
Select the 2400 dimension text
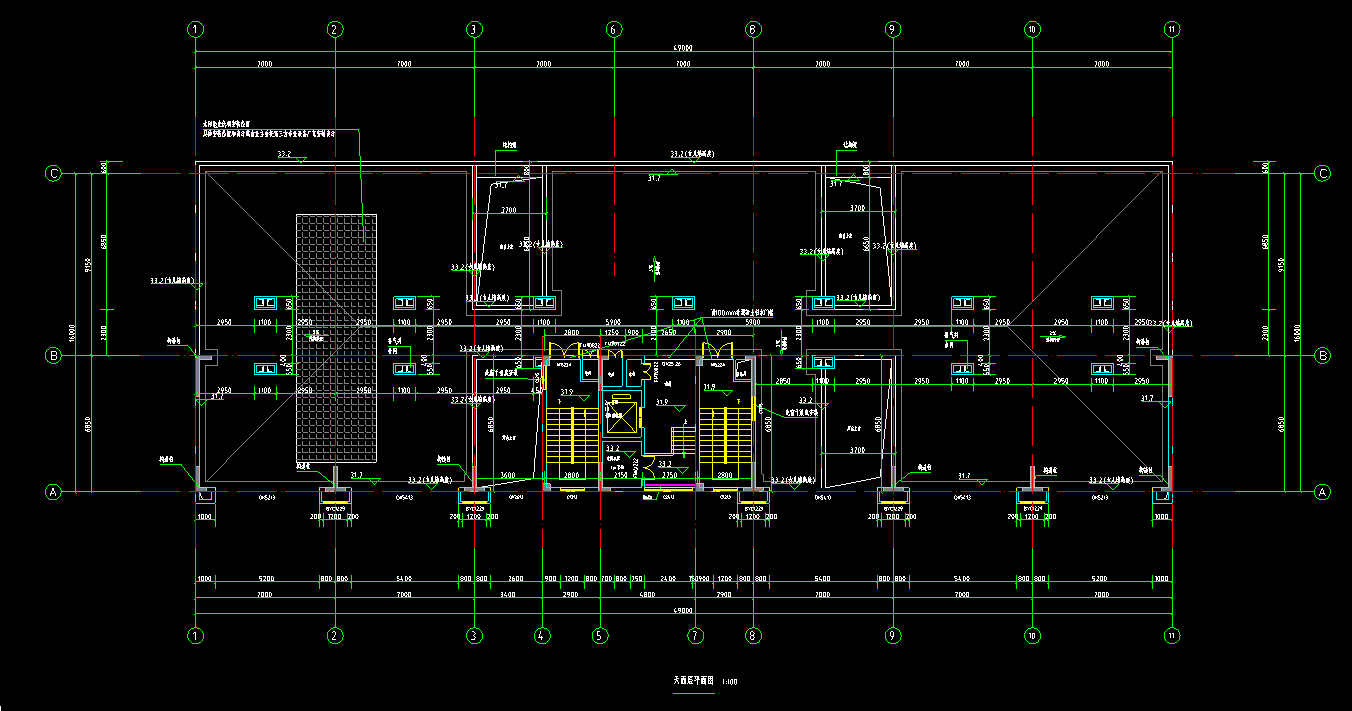coord(668,579)
